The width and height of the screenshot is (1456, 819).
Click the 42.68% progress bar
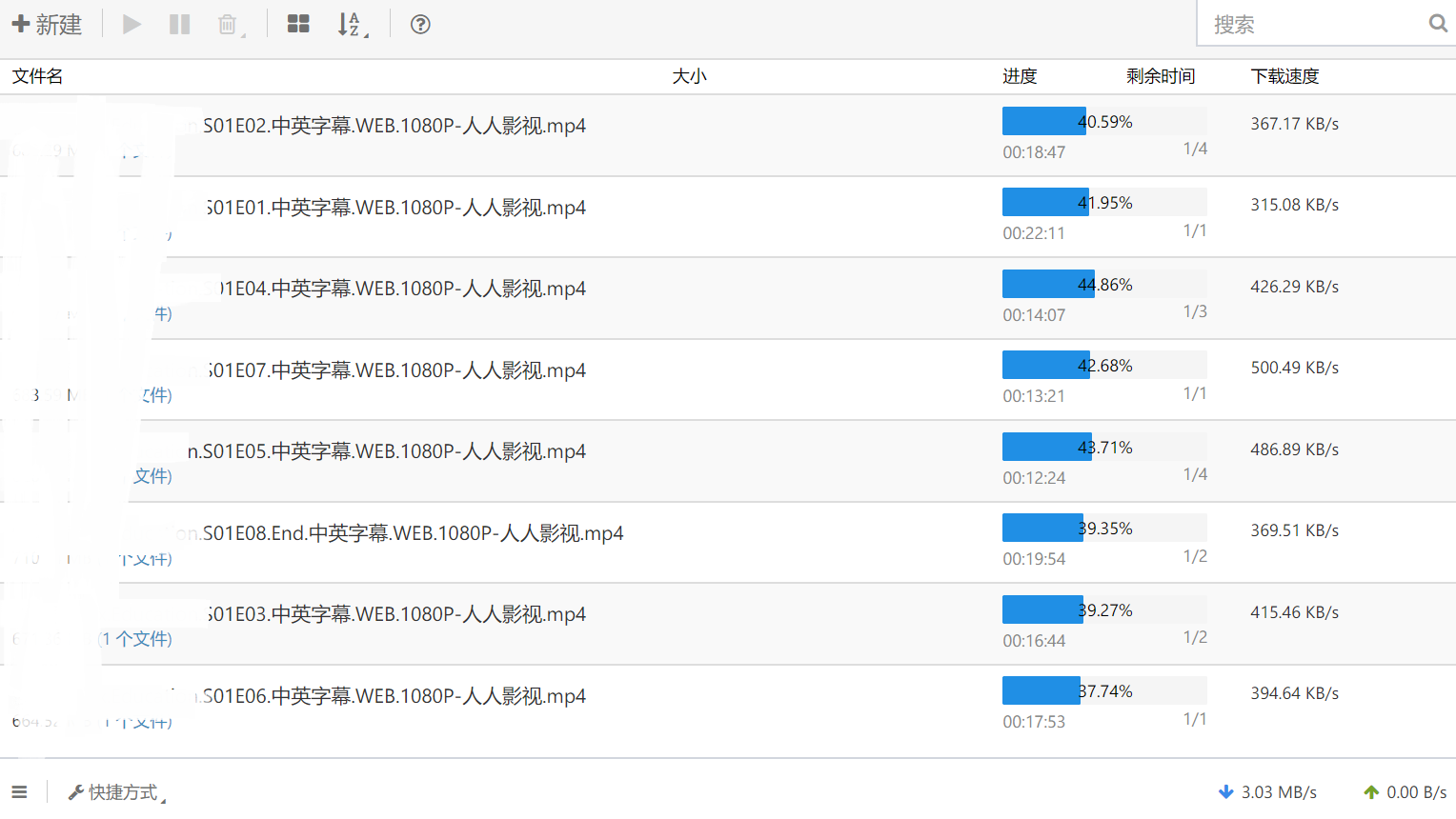[1104, 365]
